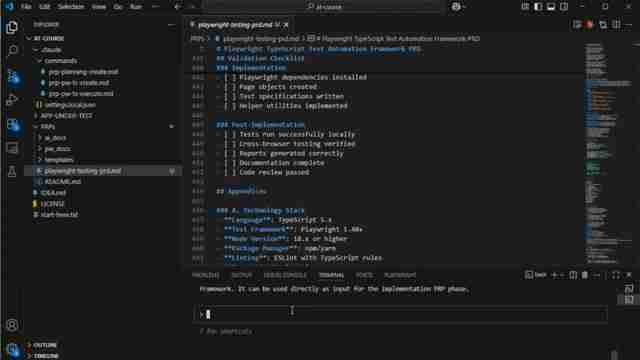Open the Customize Layout icon
Image resolution: width=640 pixels, height=360 pixels.
[x=525, y=7]
